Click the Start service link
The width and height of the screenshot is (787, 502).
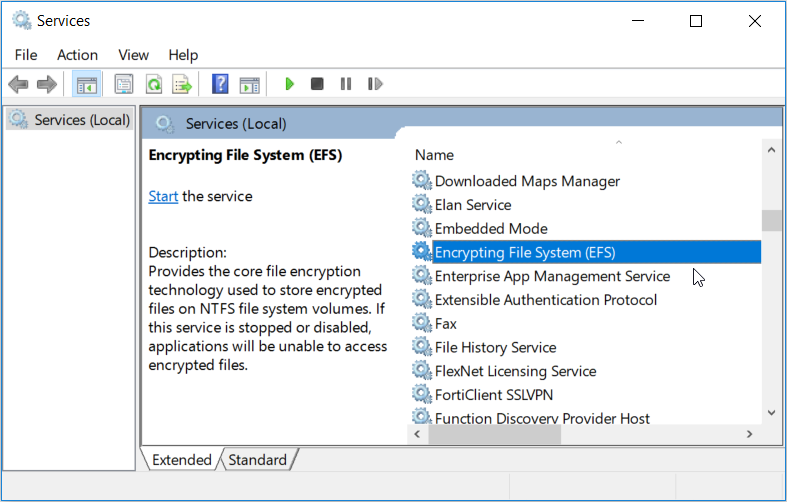coord(163,196)
